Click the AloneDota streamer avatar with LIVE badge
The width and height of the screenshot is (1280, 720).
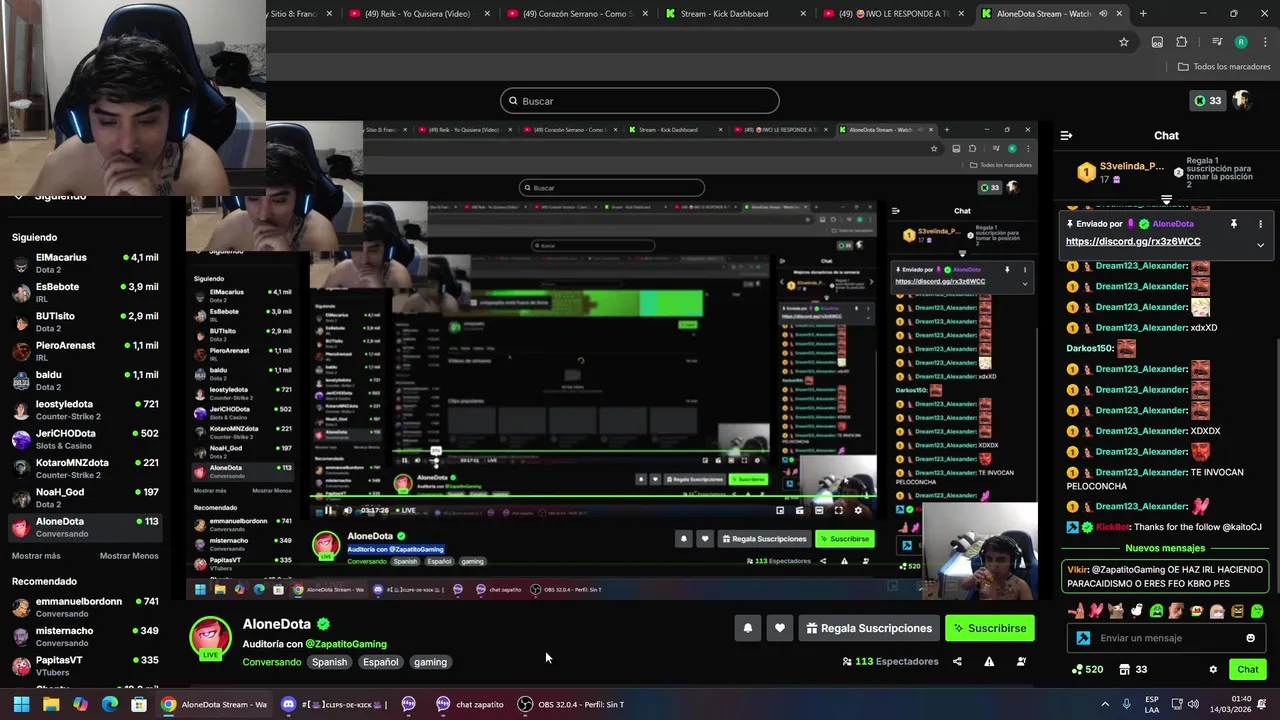pyautogui.click(x=210, y=639)
